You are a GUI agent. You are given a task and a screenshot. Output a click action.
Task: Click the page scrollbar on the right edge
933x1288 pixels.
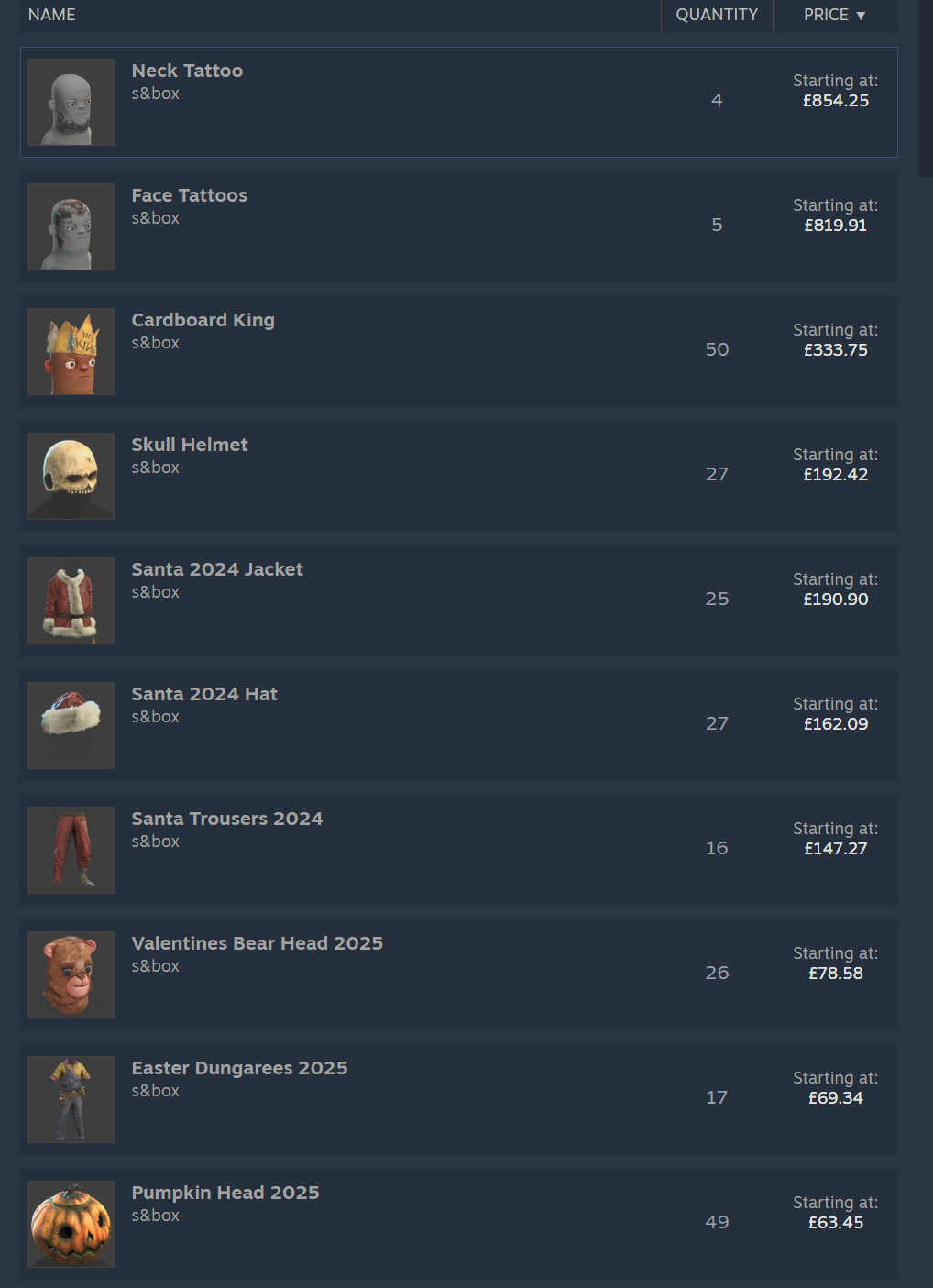click(927, 88)
